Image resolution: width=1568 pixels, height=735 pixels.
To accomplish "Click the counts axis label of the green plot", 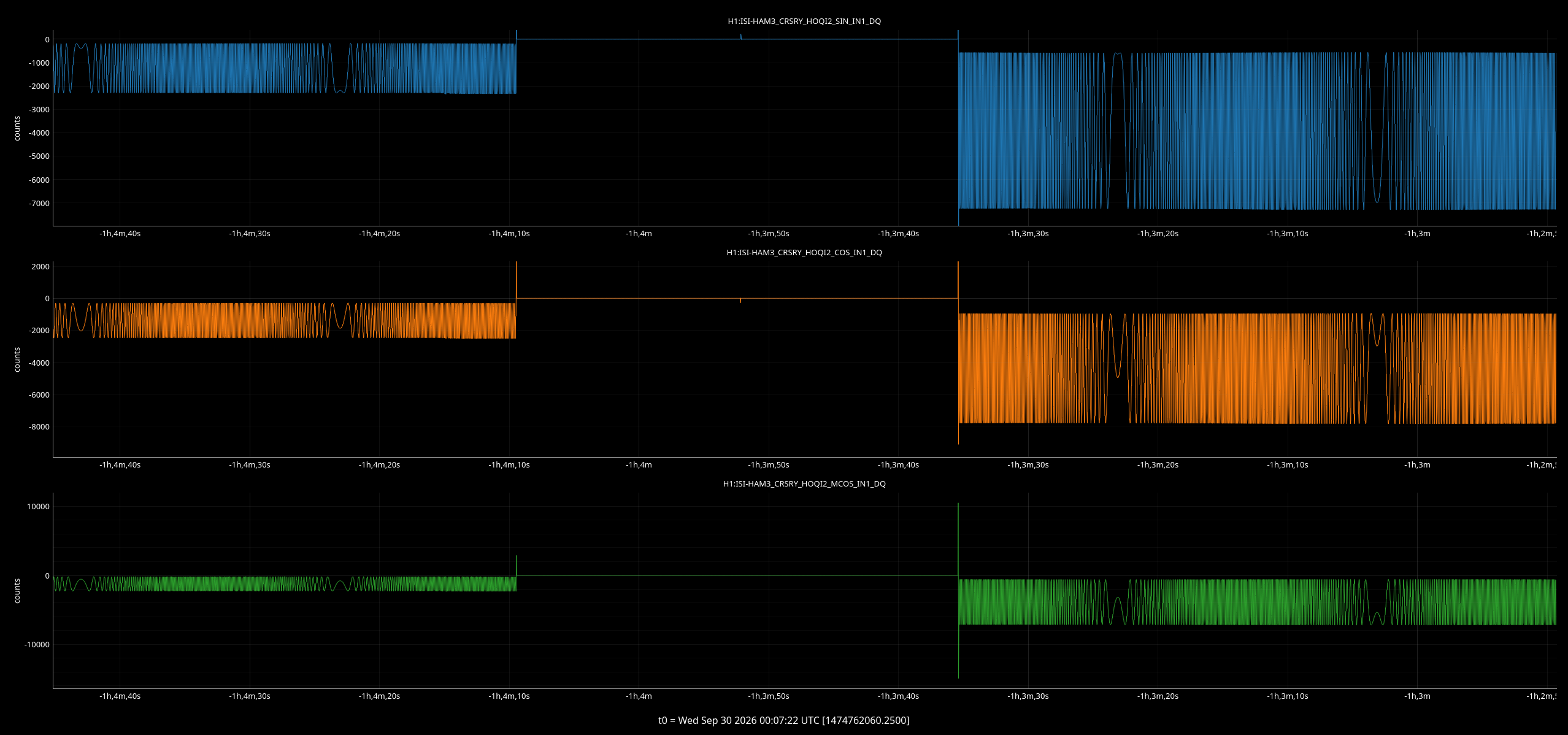I will pos(17,591).
